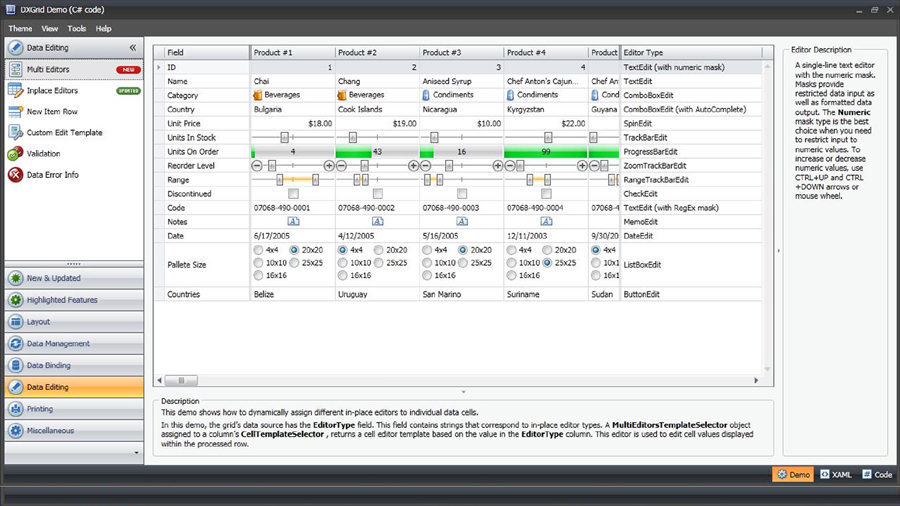
Task: Switch to the XAML tab
Action: [x=836, y=475]
